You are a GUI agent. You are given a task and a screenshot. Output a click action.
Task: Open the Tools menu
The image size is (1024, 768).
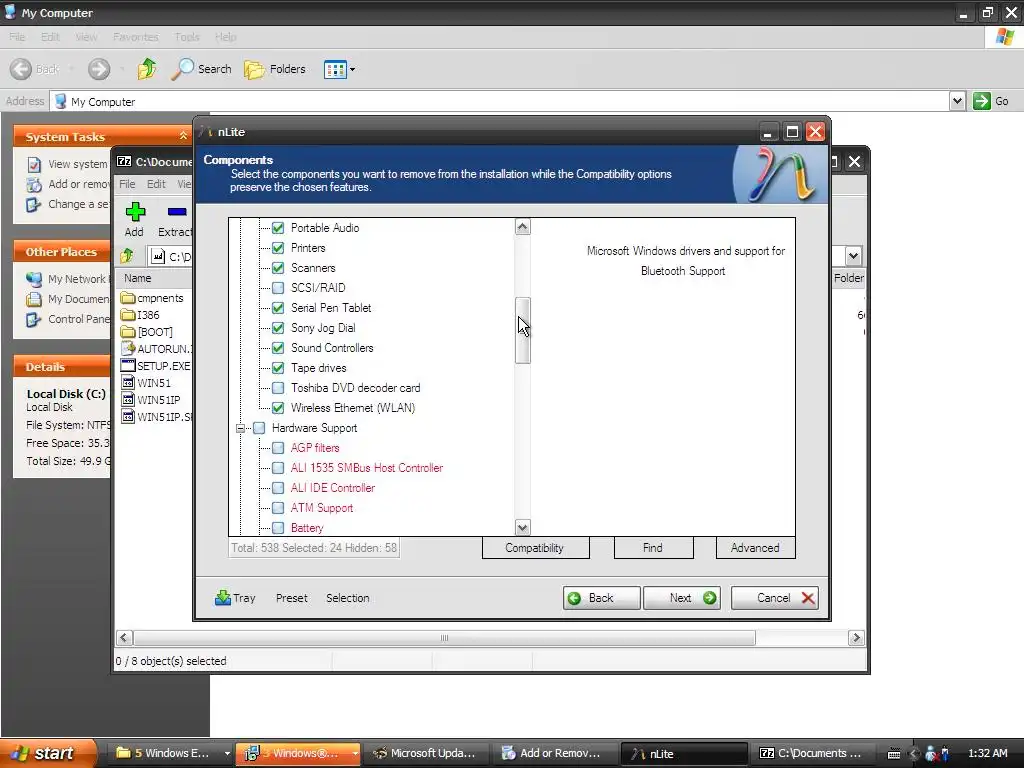click(x=187, y=37)
